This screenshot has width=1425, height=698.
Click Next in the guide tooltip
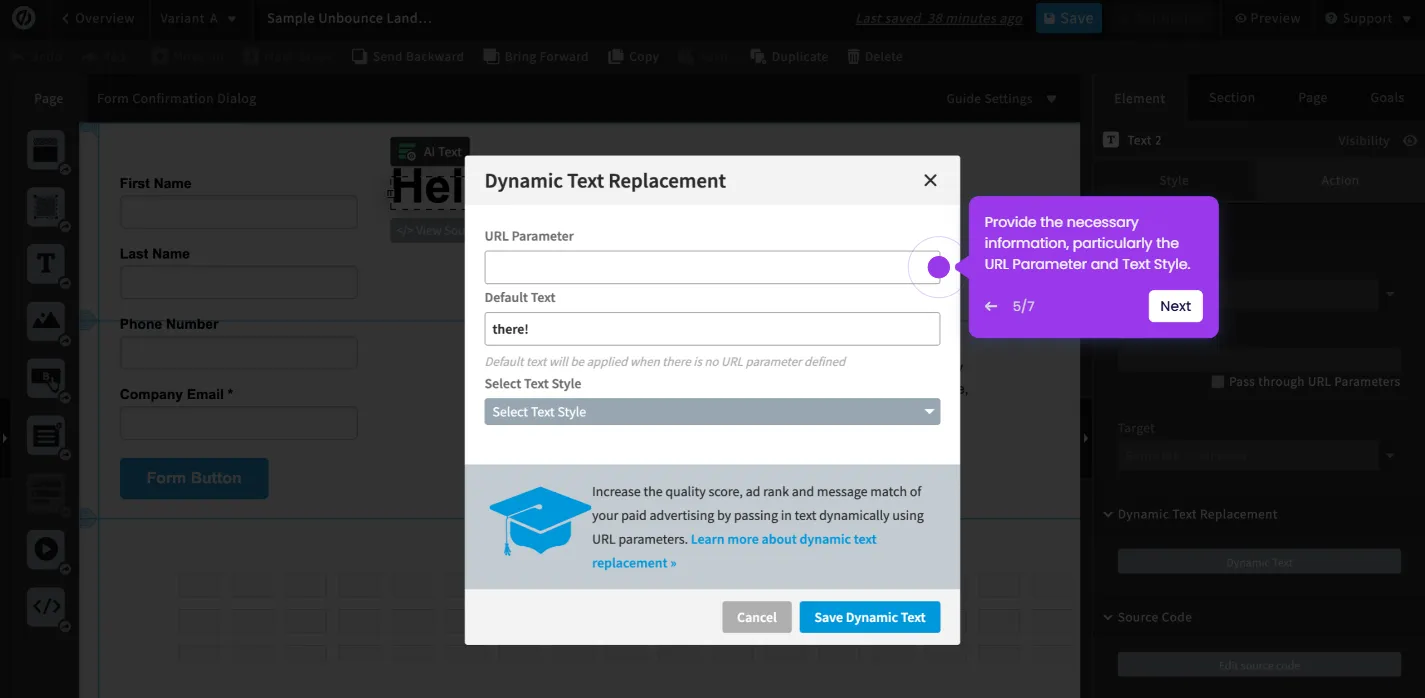[1175, 306]
